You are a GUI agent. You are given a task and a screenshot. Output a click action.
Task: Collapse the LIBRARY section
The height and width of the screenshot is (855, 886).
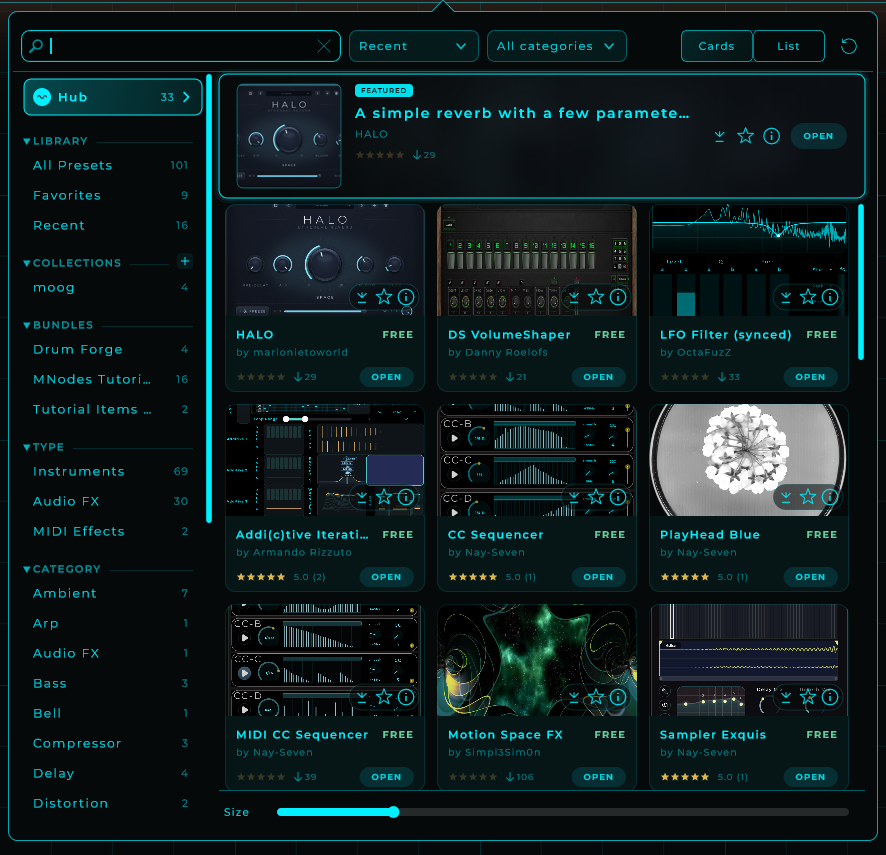pos(27,141)
